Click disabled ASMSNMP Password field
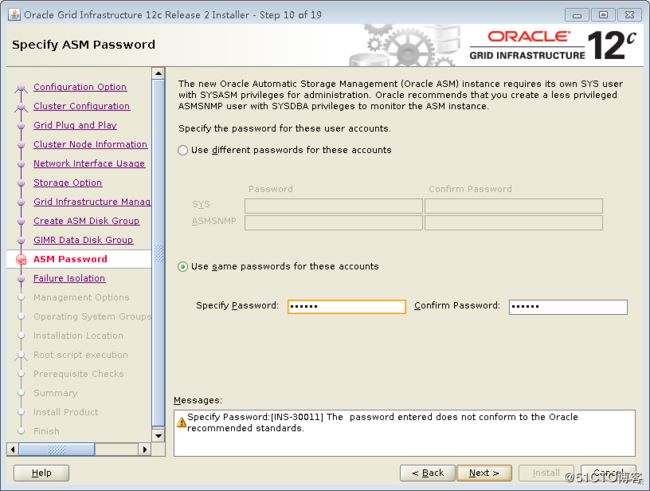Viewport: 650px width, 491px height. pos(333,222)
